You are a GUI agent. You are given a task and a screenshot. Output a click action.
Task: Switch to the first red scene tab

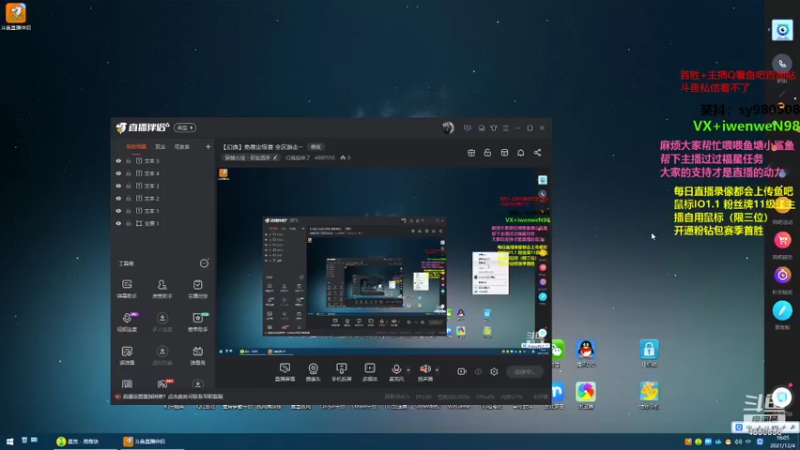tap(136, 147)
